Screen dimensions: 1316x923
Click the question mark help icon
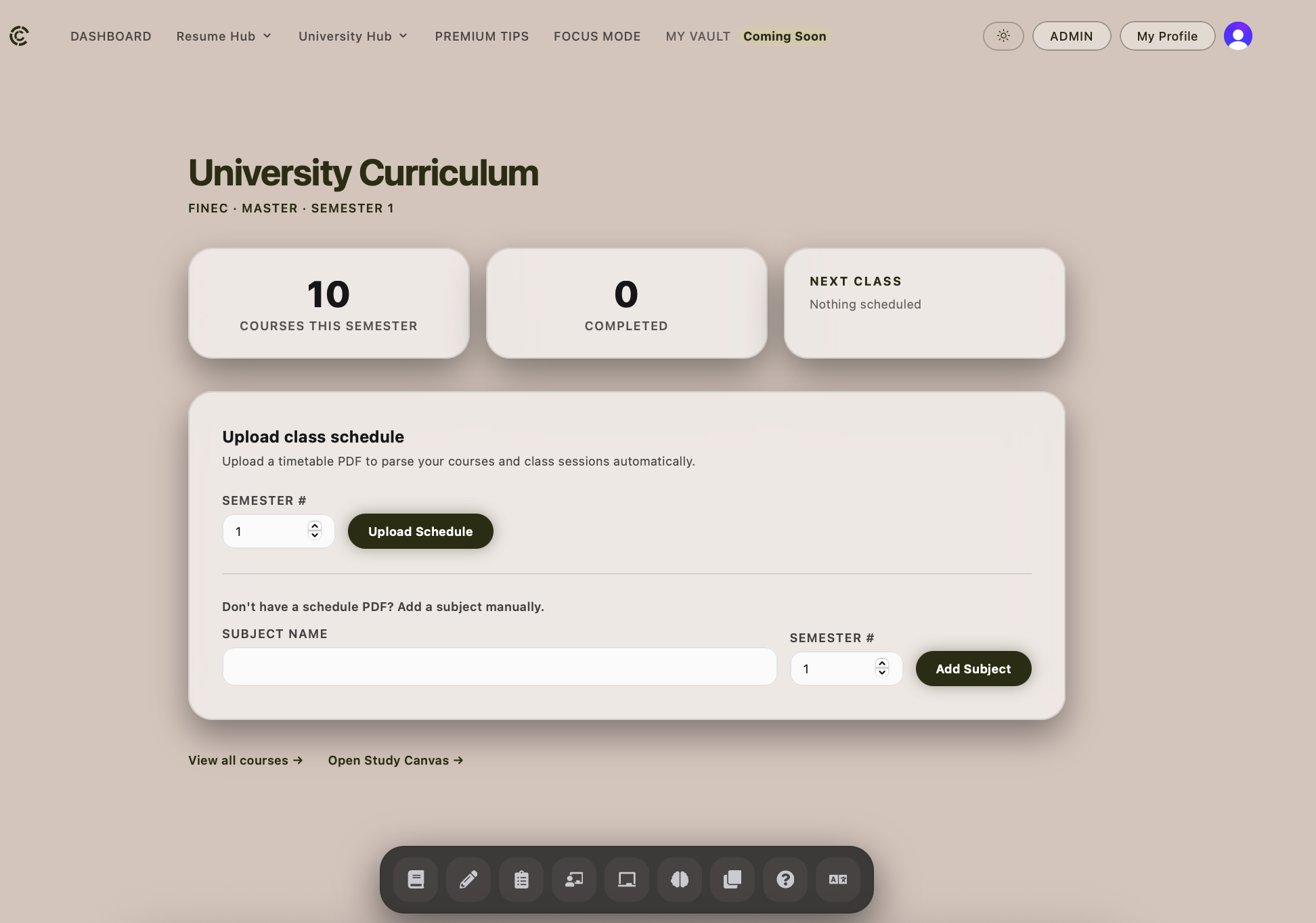tap(785, 880)
